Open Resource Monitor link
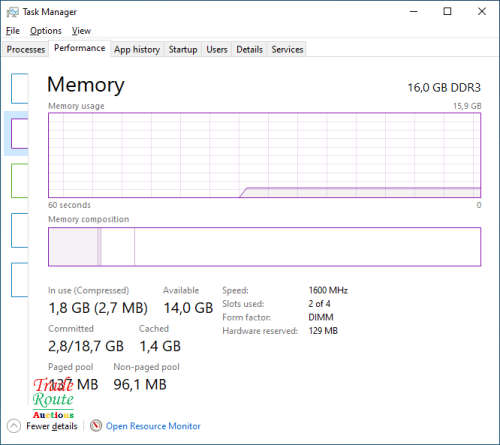 [153, 426]
